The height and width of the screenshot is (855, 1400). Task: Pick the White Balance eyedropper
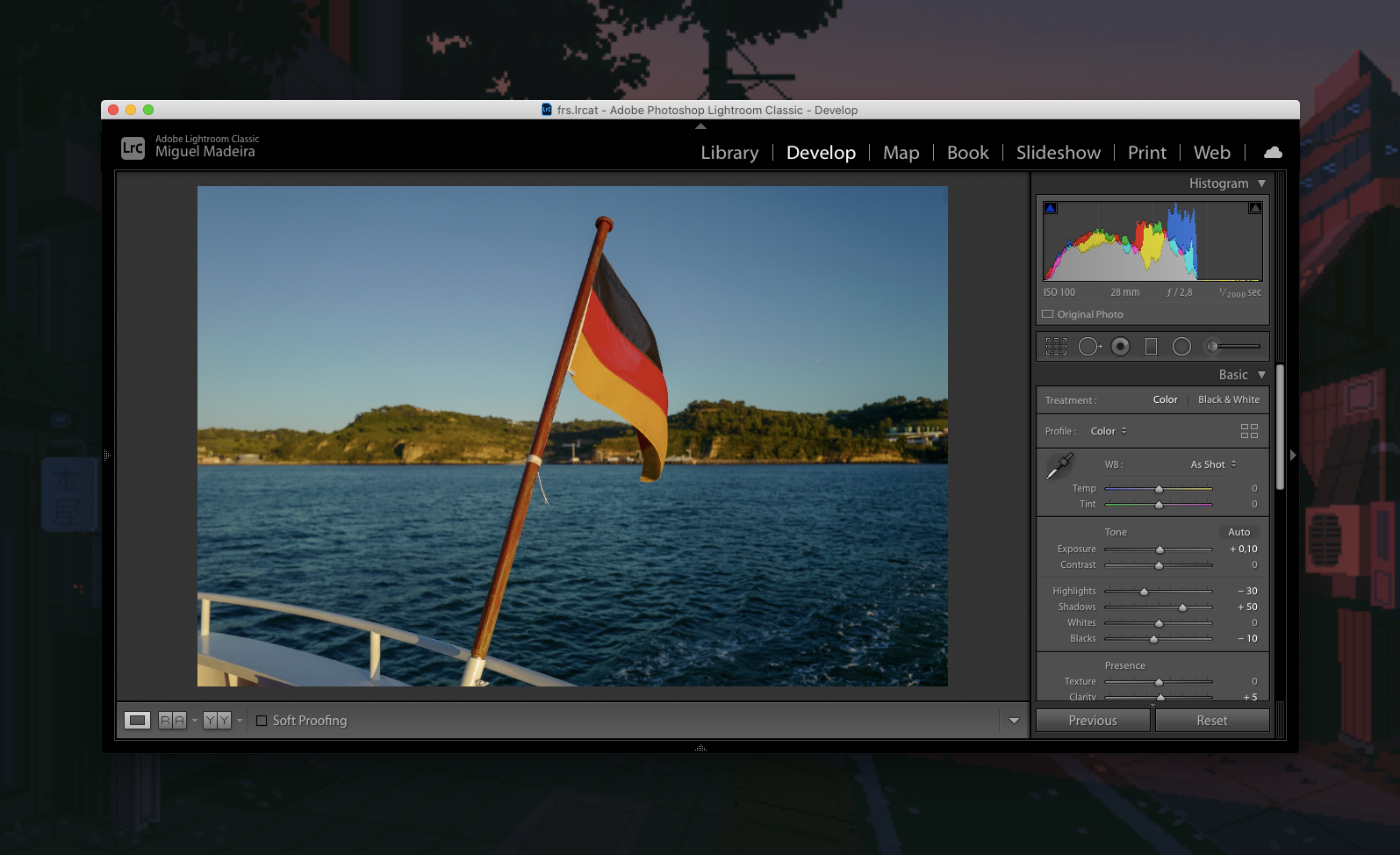pyautogui.click(x=1059, y=465)
